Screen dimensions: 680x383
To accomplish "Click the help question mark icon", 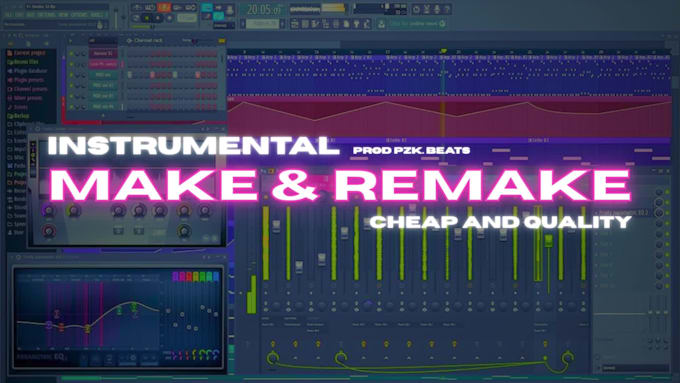I will click(448, 9).
